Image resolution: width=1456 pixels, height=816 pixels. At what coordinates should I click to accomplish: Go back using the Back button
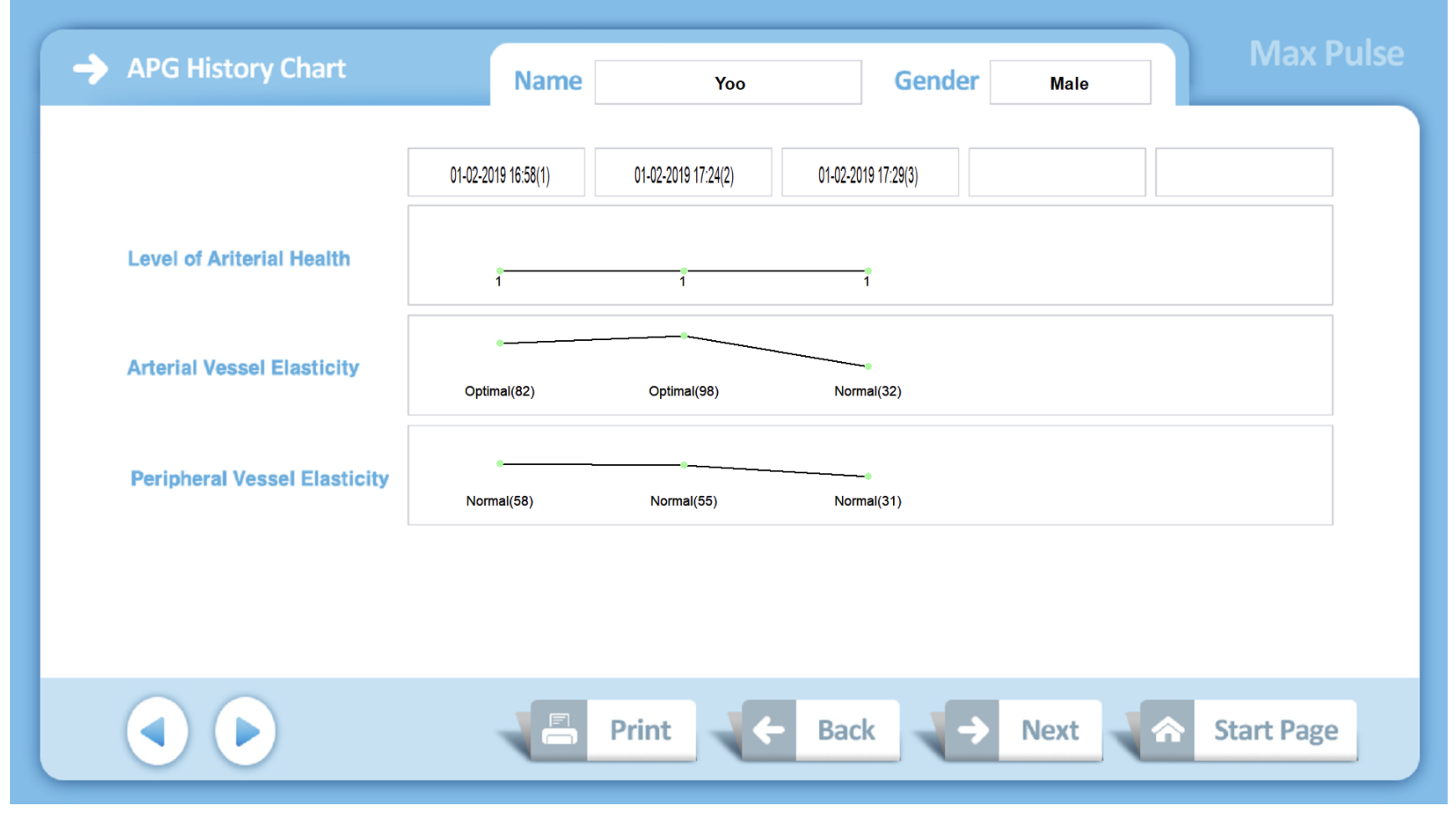click(x=846, y=730)
